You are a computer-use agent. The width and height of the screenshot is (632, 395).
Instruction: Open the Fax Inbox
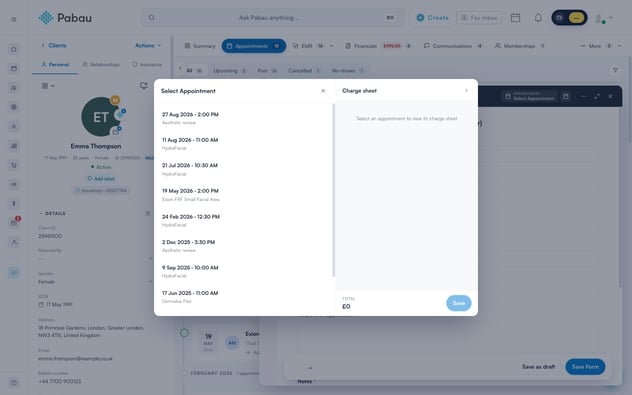point(479,18)
